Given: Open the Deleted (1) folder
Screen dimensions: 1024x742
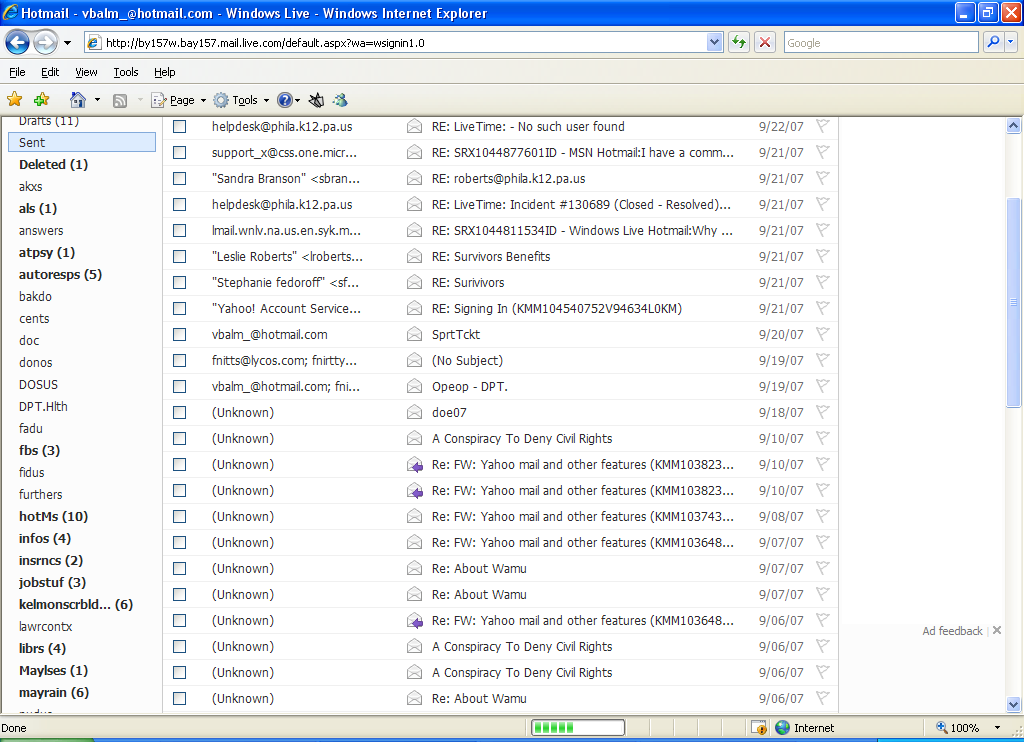Looking at the screenshot, I should (54, 165).
